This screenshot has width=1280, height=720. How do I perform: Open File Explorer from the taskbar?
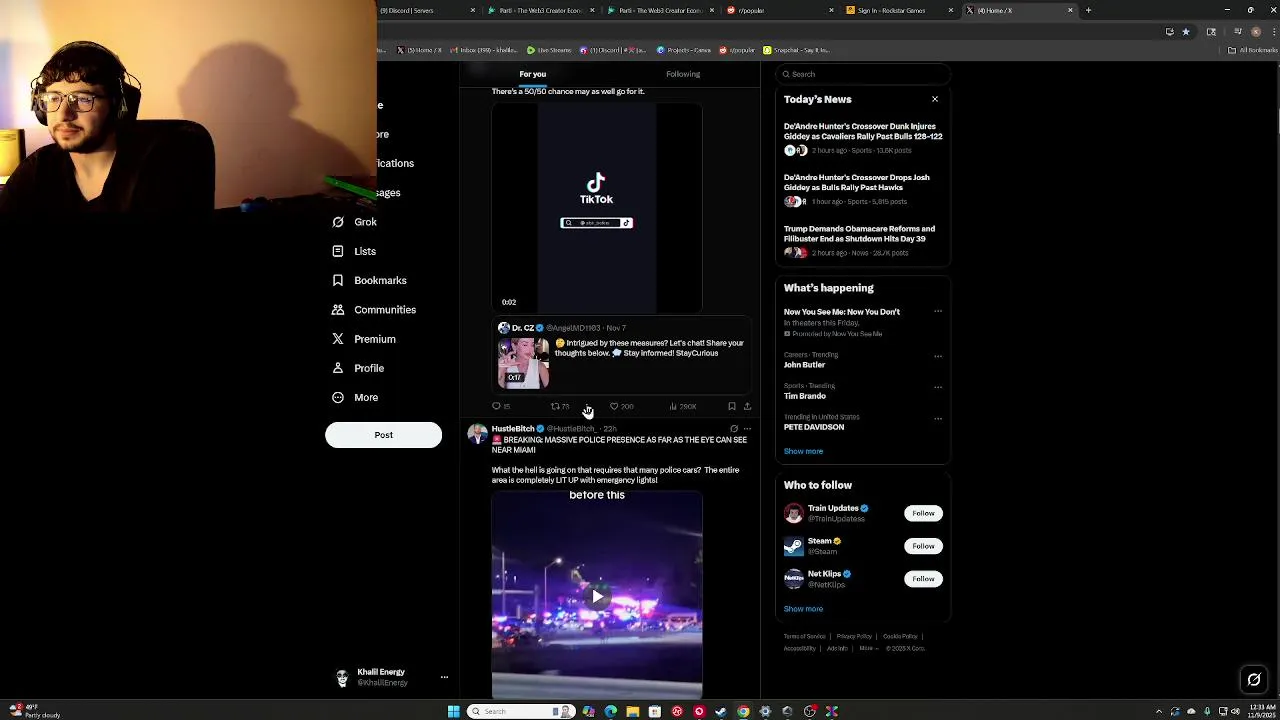(x=632, y=711)
